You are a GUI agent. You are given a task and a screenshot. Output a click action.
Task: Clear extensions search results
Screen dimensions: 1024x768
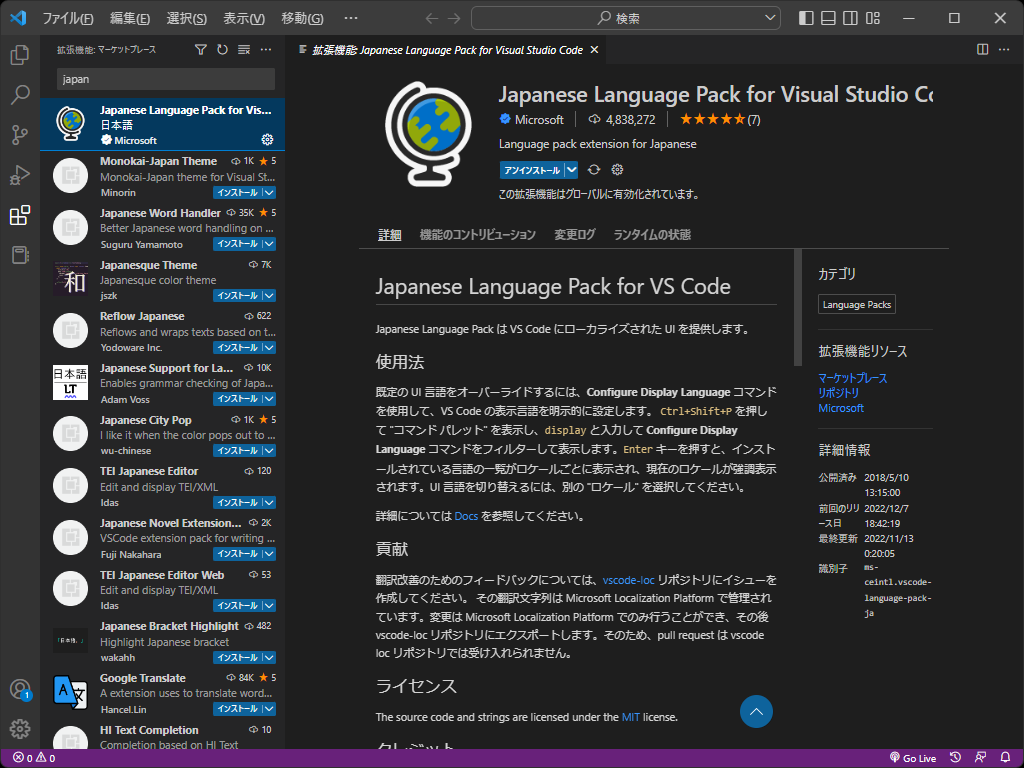[x=244, y=50]
